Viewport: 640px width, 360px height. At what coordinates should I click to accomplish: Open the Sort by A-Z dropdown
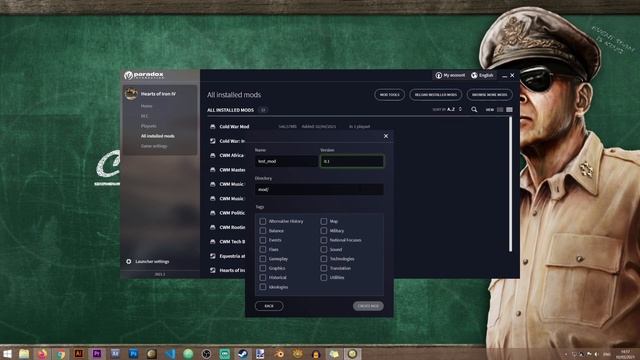click(x=447, y=109)
